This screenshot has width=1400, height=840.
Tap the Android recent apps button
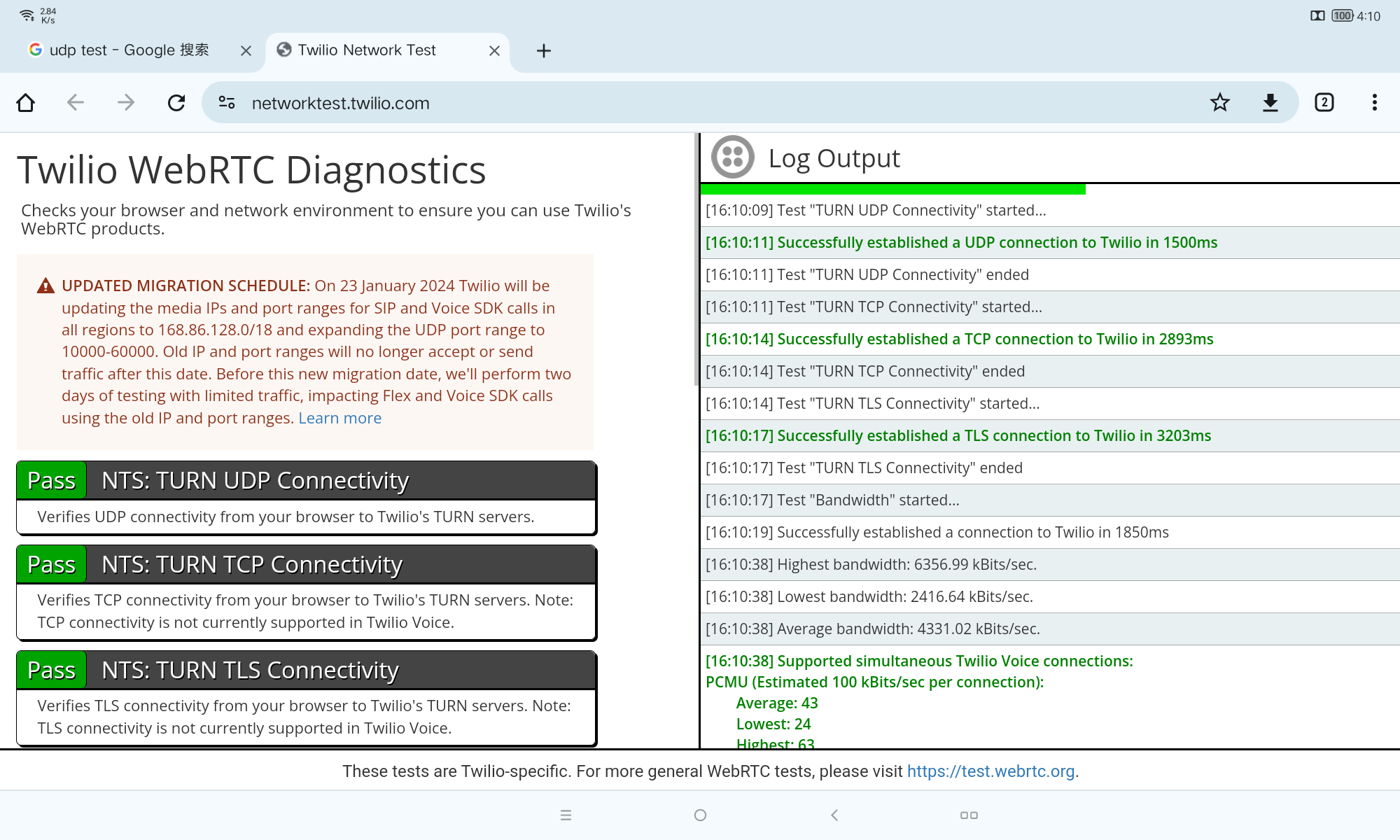(x=566, y=815)
